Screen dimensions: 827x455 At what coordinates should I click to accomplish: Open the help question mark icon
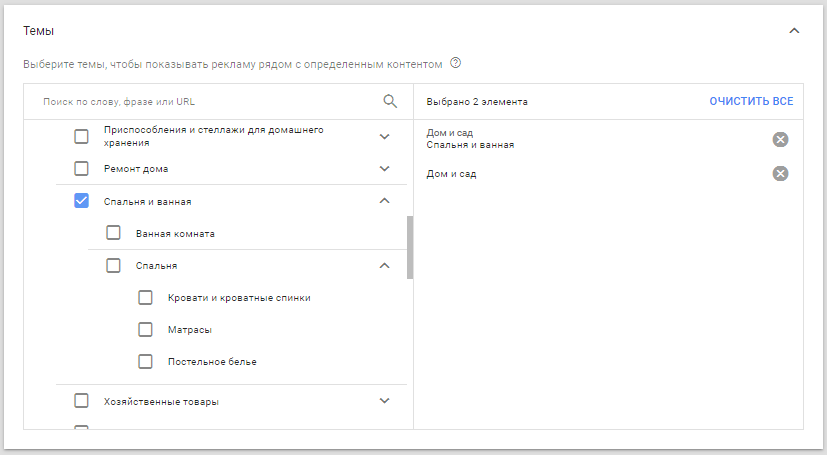click(456, 63)
